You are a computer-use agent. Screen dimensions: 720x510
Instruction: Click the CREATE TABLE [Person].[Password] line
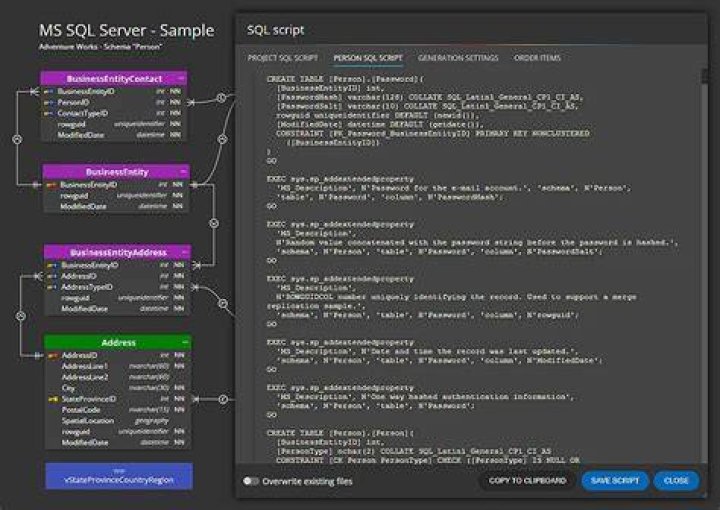[345, 79]
